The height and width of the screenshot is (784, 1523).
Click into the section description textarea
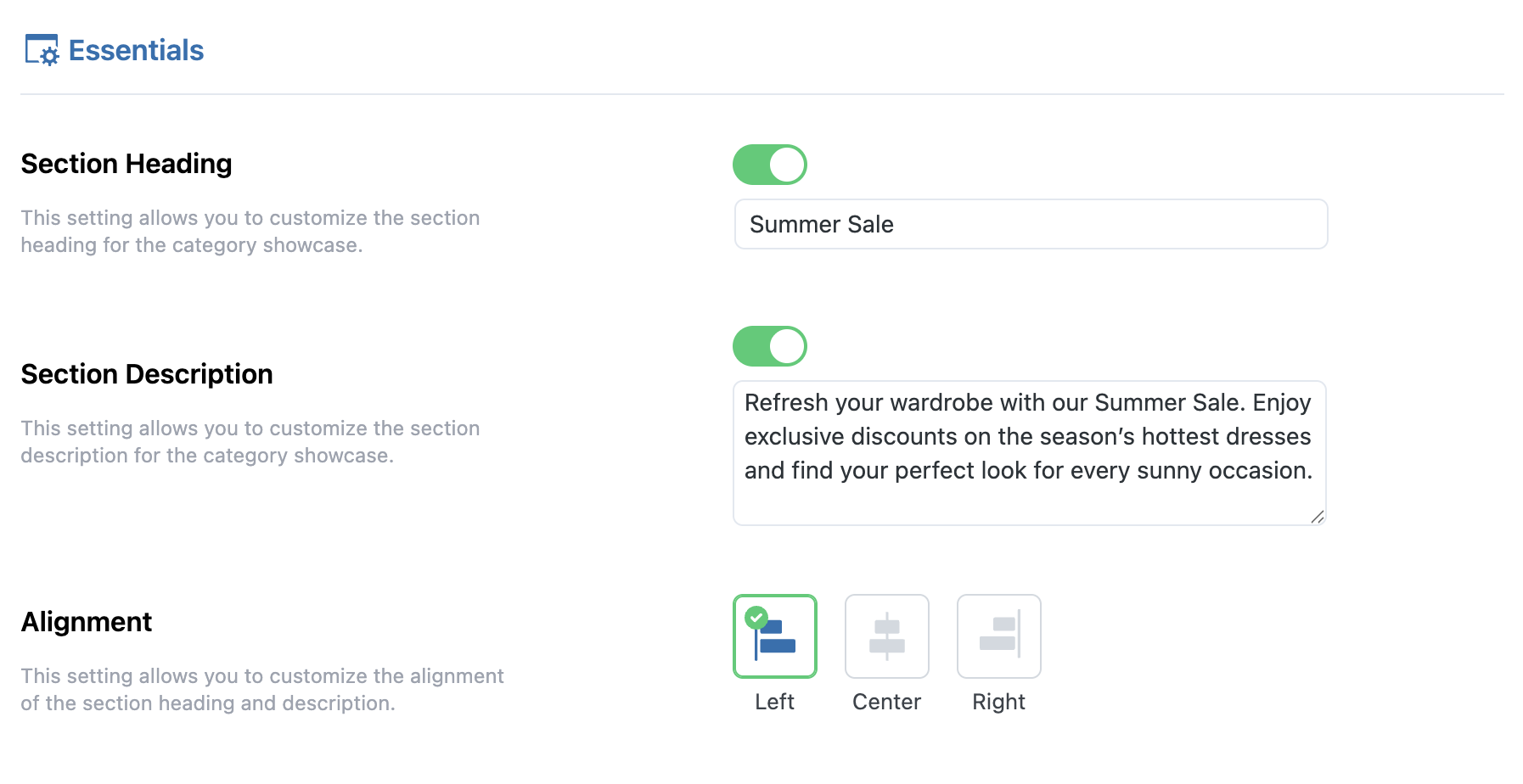point(1029,453)
